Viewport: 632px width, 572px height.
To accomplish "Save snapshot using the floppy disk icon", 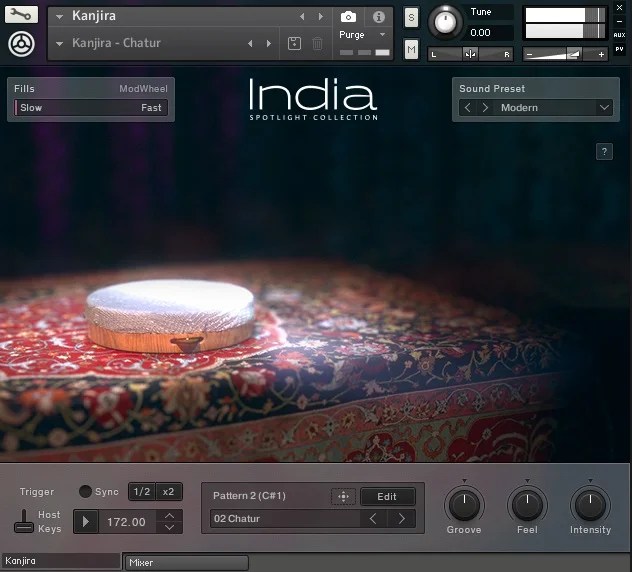I will tap(294, 43).
